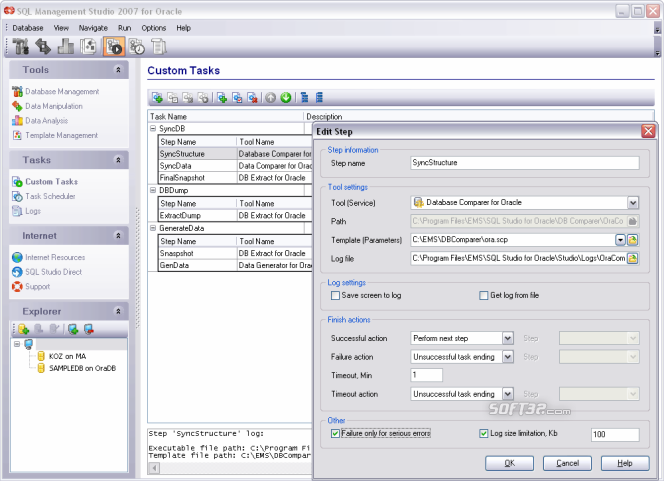Click the grey move up arrow icon

point(271,98)
